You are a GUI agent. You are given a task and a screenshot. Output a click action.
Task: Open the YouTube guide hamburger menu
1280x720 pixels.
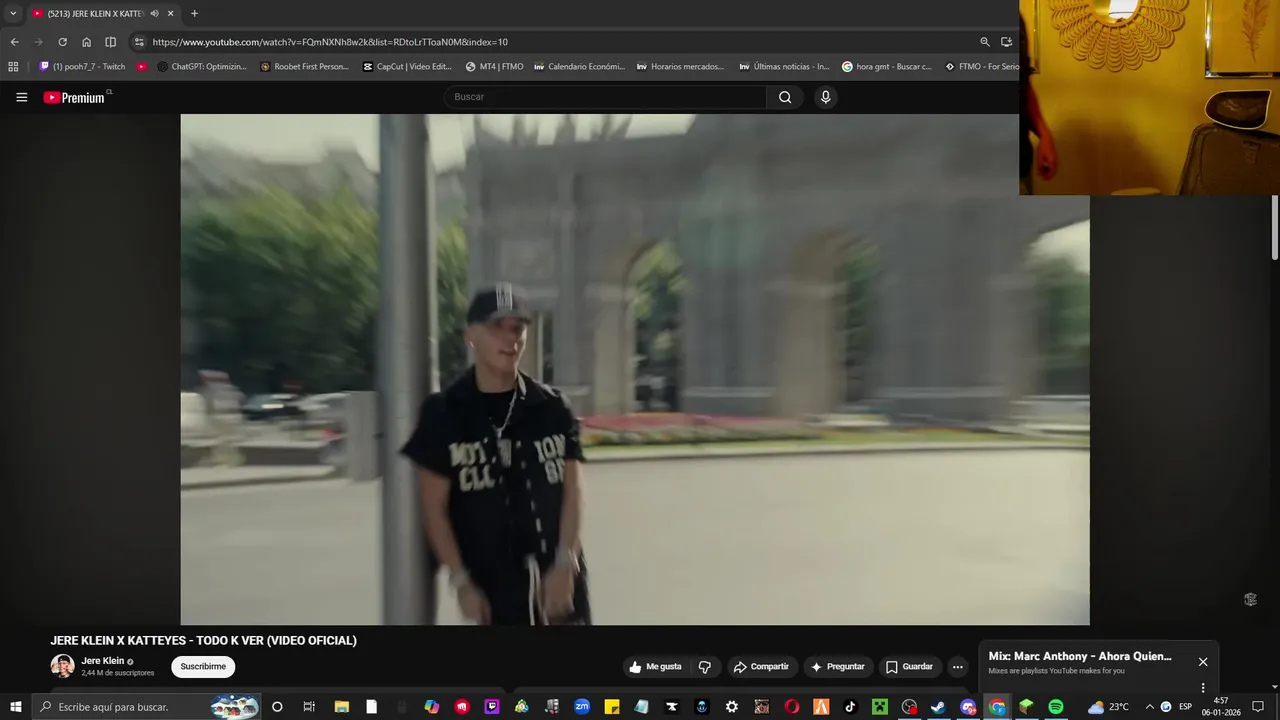pos(21,97)
